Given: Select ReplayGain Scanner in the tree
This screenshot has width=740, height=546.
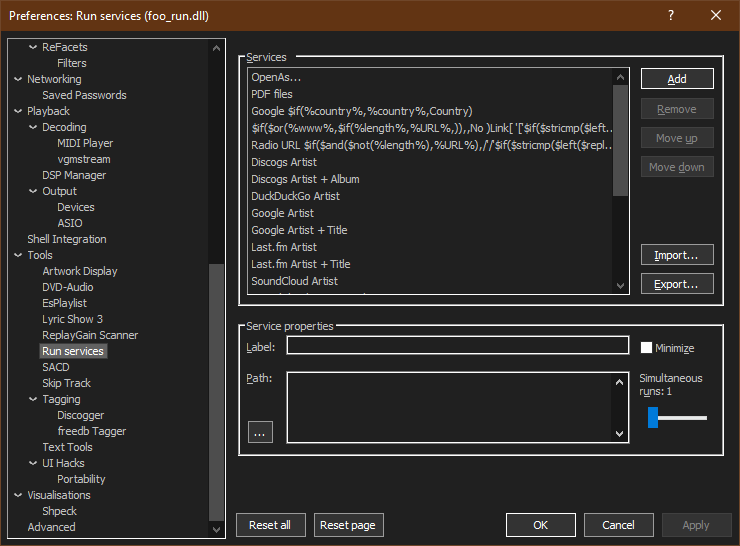Looking at the screenshot, I should coord(90,335).
